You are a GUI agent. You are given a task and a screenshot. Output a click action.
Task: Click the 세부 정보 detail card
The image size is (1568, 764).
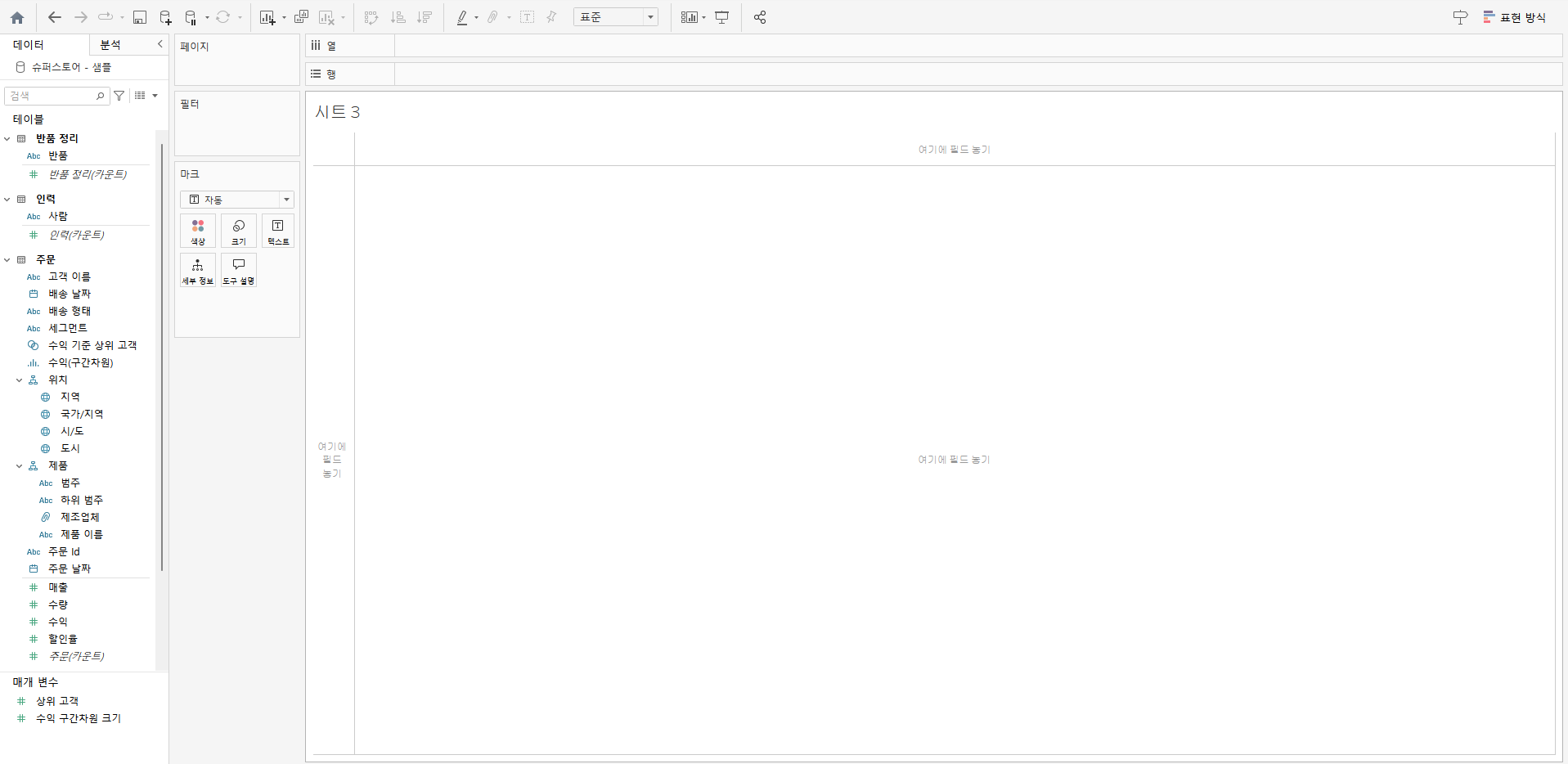[x=198, y=270]
